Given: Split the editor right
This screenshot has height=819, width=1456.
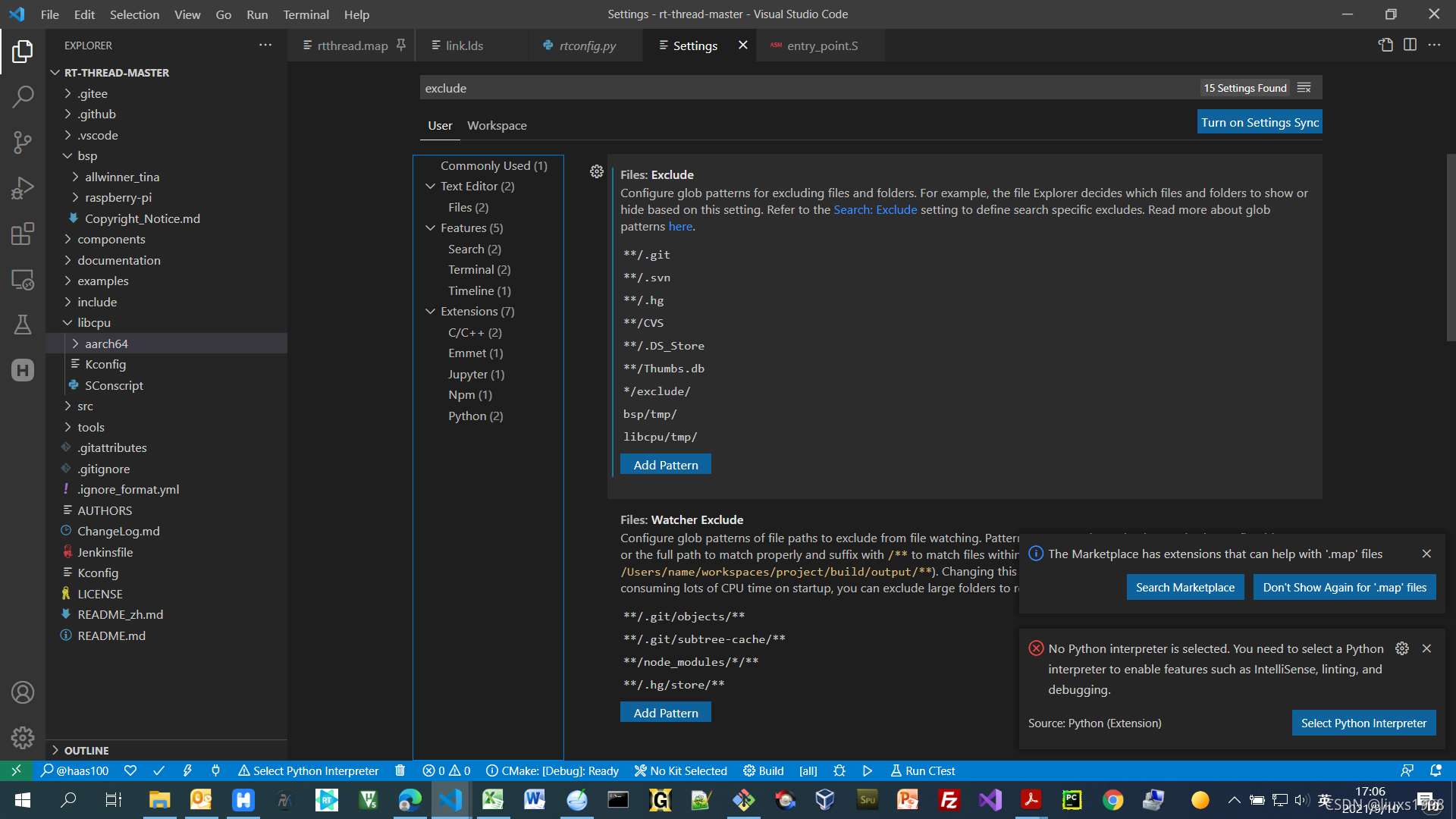Looking at the screenshot, I should (1410, 45).
